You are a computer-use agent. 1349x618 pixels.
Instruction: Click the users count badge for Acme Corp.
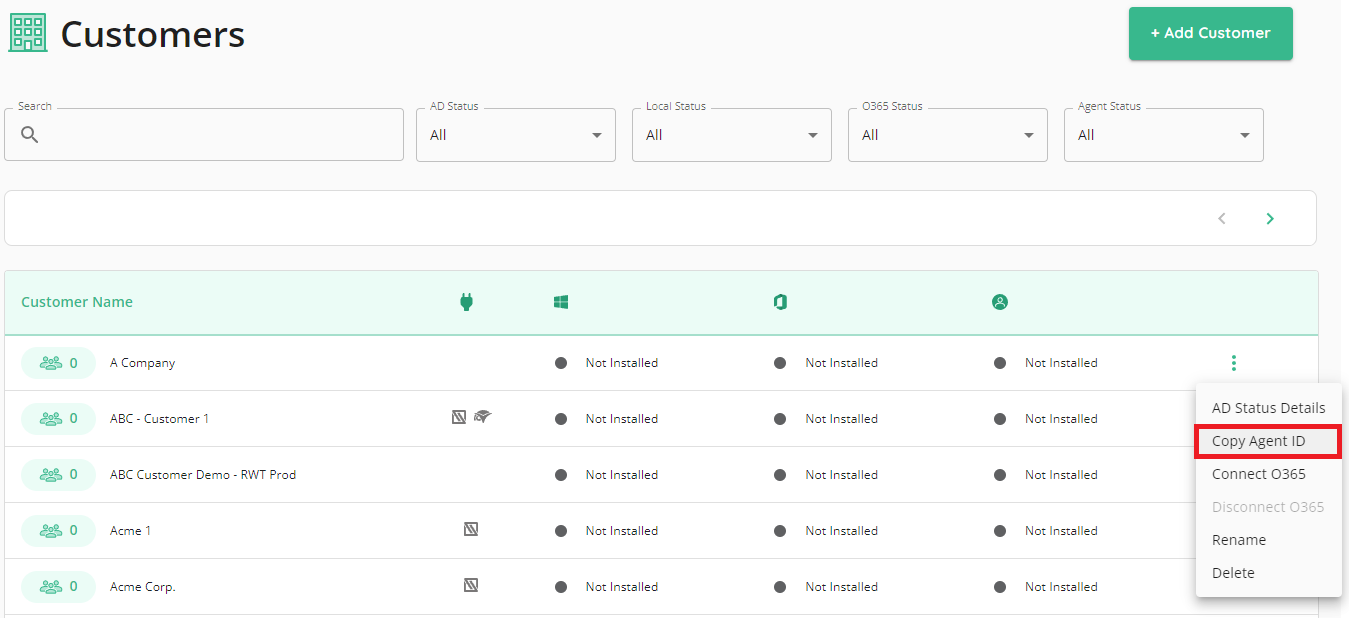point(58,586)
